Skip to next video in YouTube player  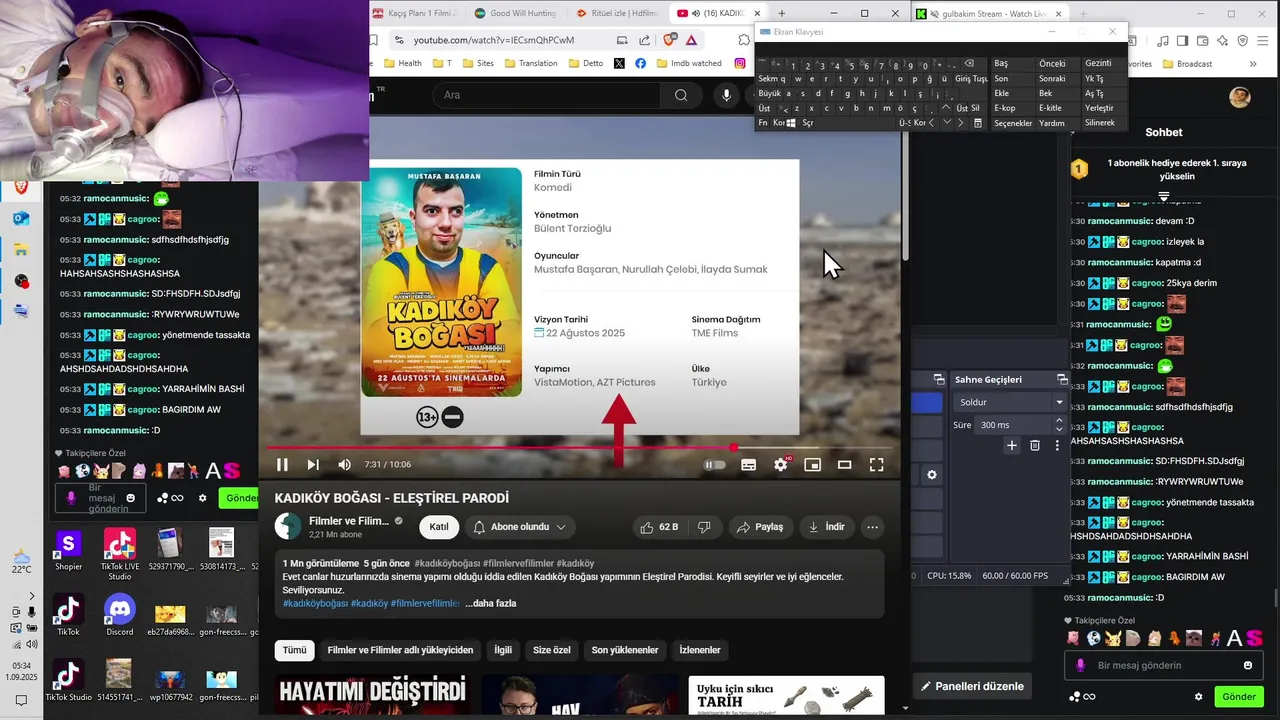313,464
